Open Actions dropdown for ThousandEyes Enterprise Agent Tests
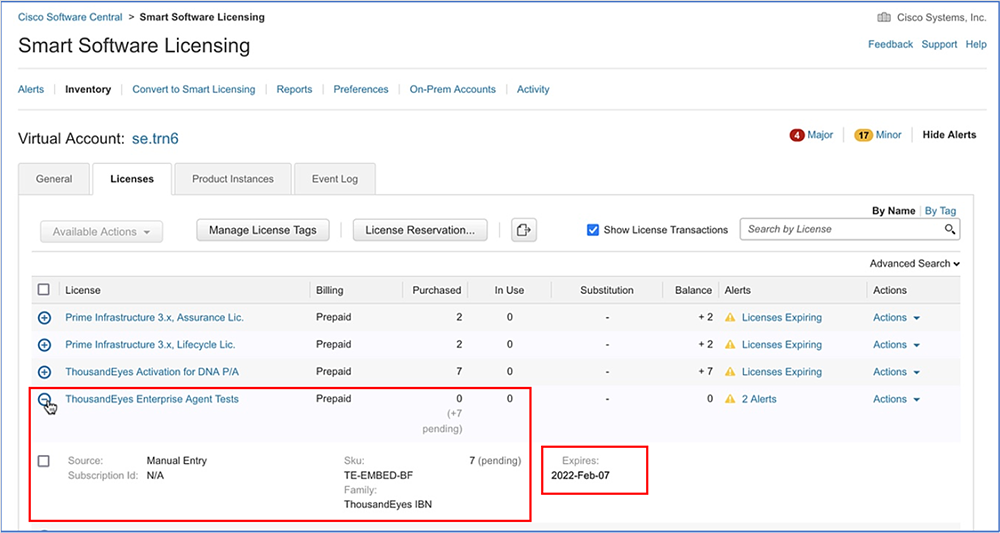The image size is (1000, 533). pyautogui.click(x=896, y=399)
